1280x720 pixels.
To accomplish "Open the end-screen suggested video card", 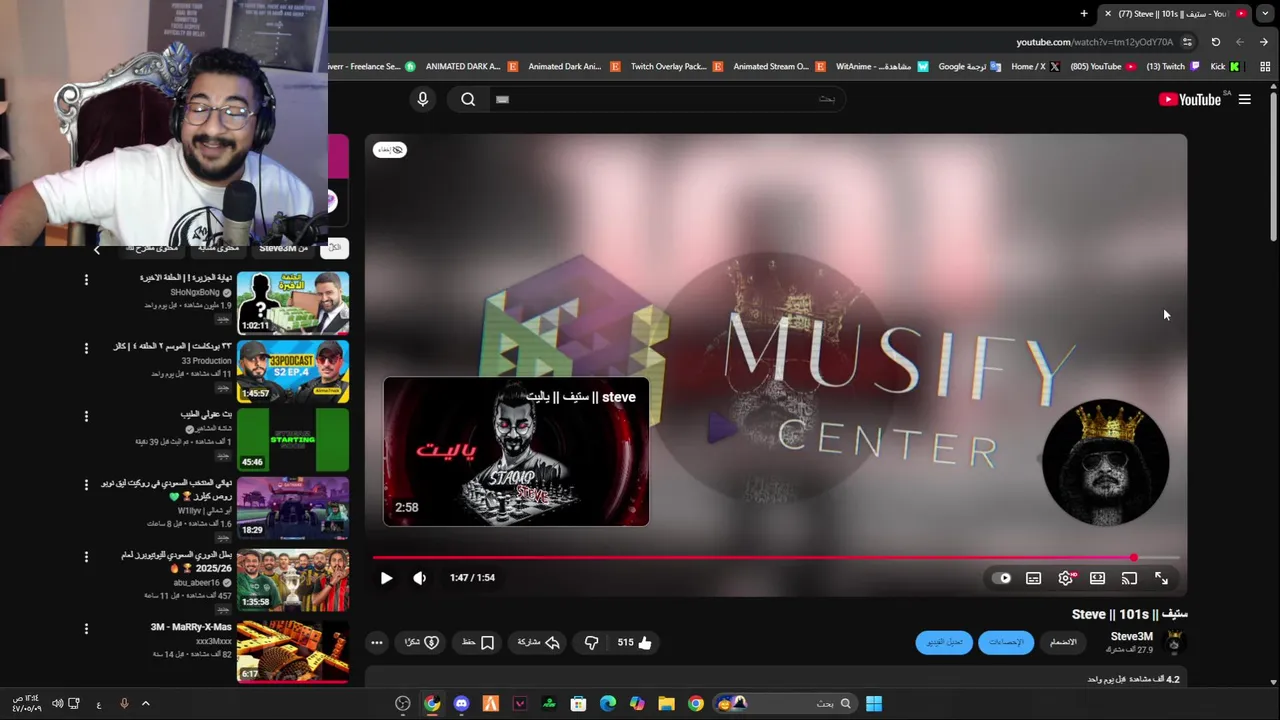I will click(x=516, y=451).
